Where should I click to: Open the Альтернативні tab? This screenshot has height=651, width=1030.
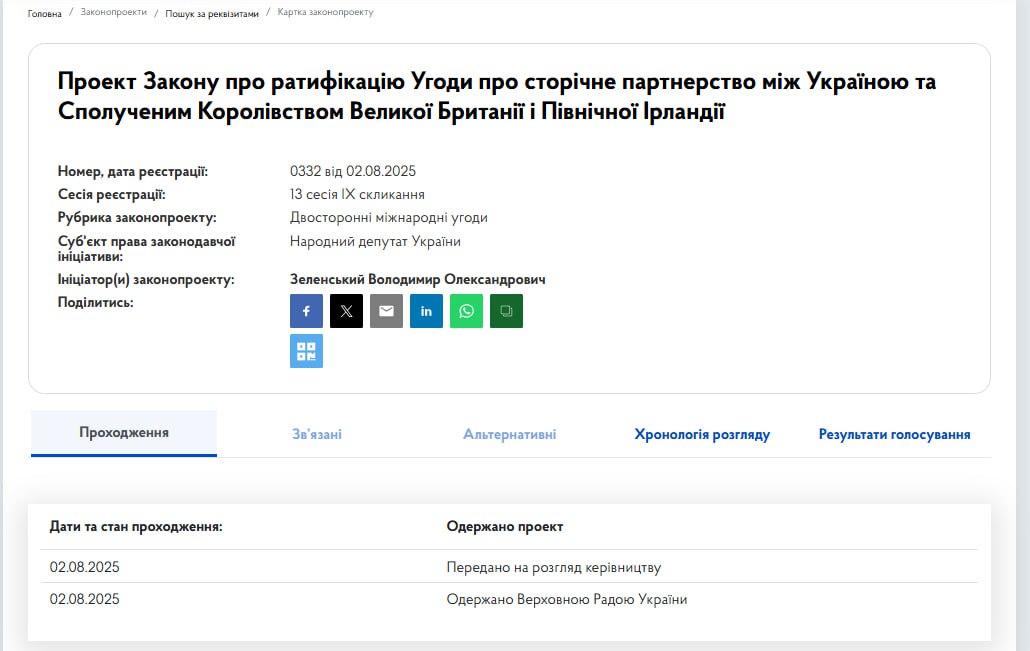click(509, 434)
